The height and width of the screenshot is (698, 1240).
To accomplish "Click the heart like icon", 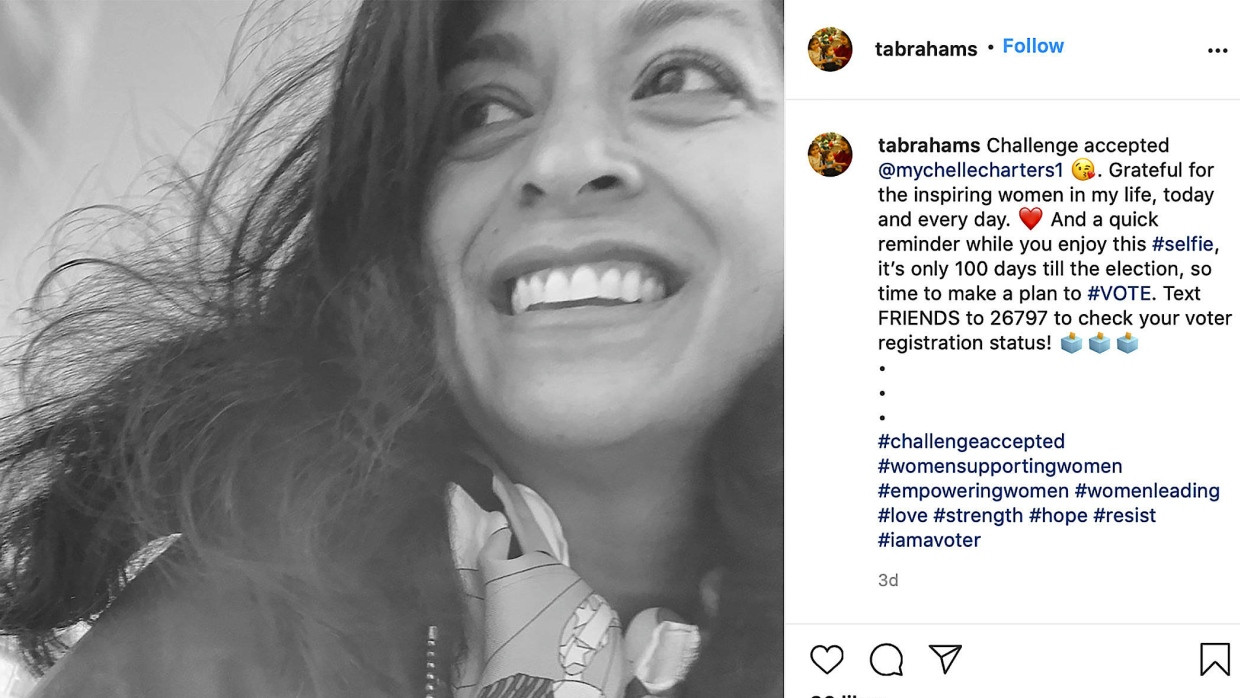I will pyautogui.click(x=827, y=659).
